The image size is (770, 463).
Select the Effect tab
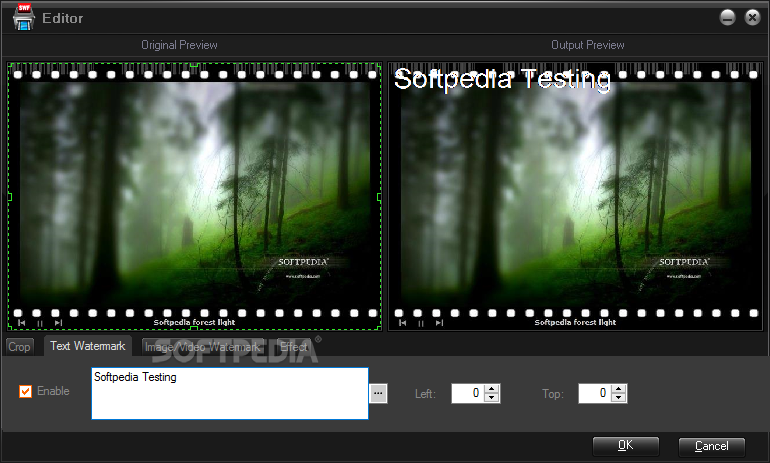[293, 347]
